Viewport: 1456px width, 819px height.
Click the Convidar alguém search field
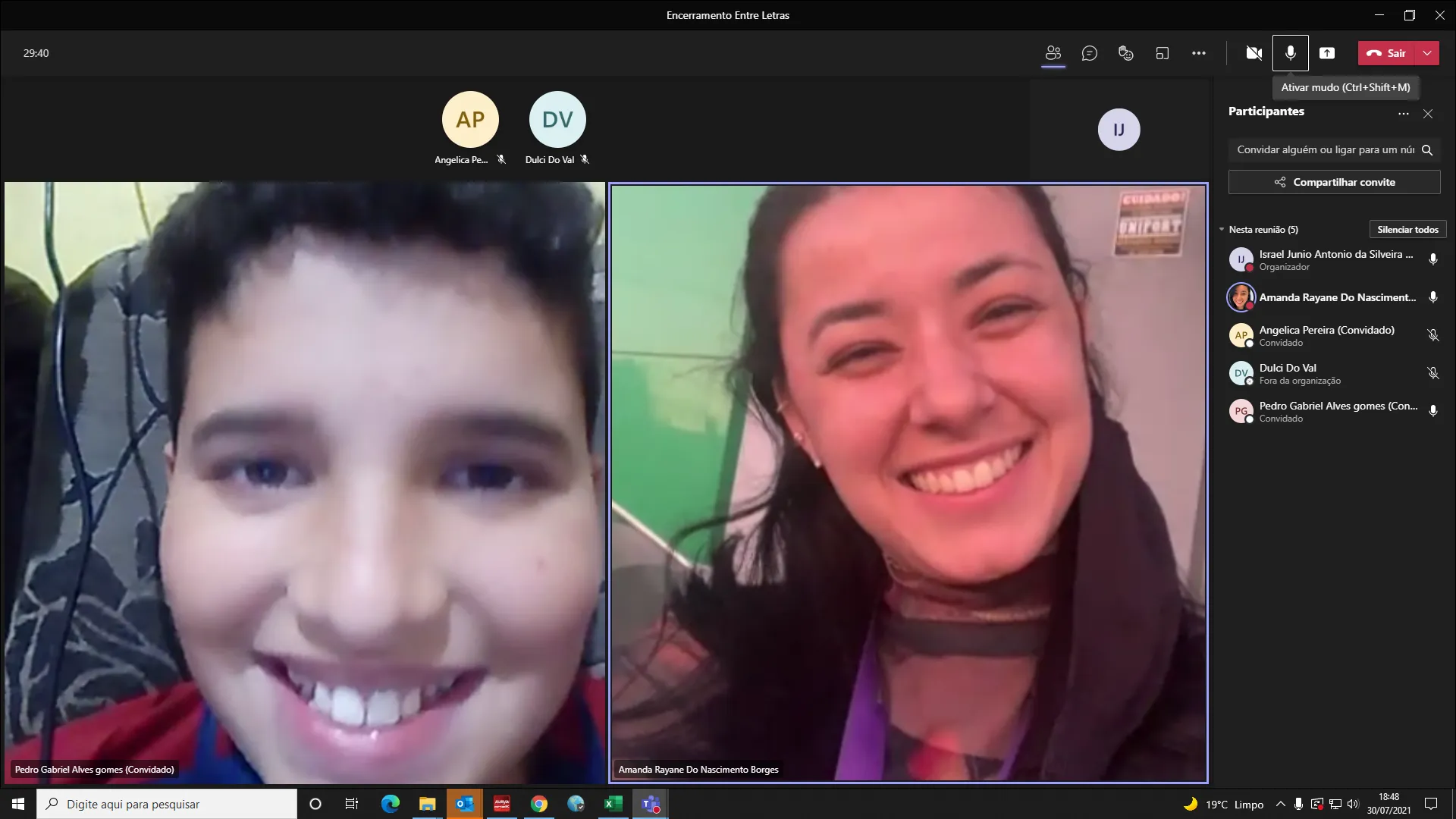(1323, 150)
